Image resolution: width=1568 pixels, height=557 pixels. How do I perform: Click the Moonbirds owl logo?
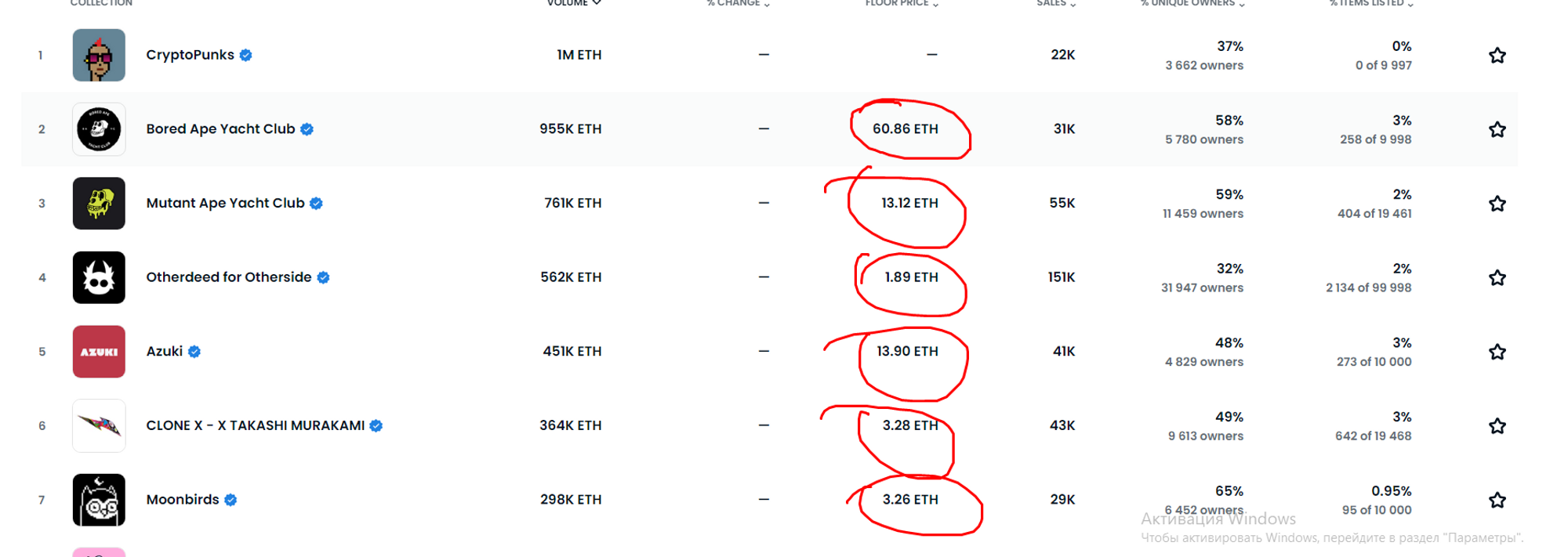pyautogui.click(x=99, y=500)
